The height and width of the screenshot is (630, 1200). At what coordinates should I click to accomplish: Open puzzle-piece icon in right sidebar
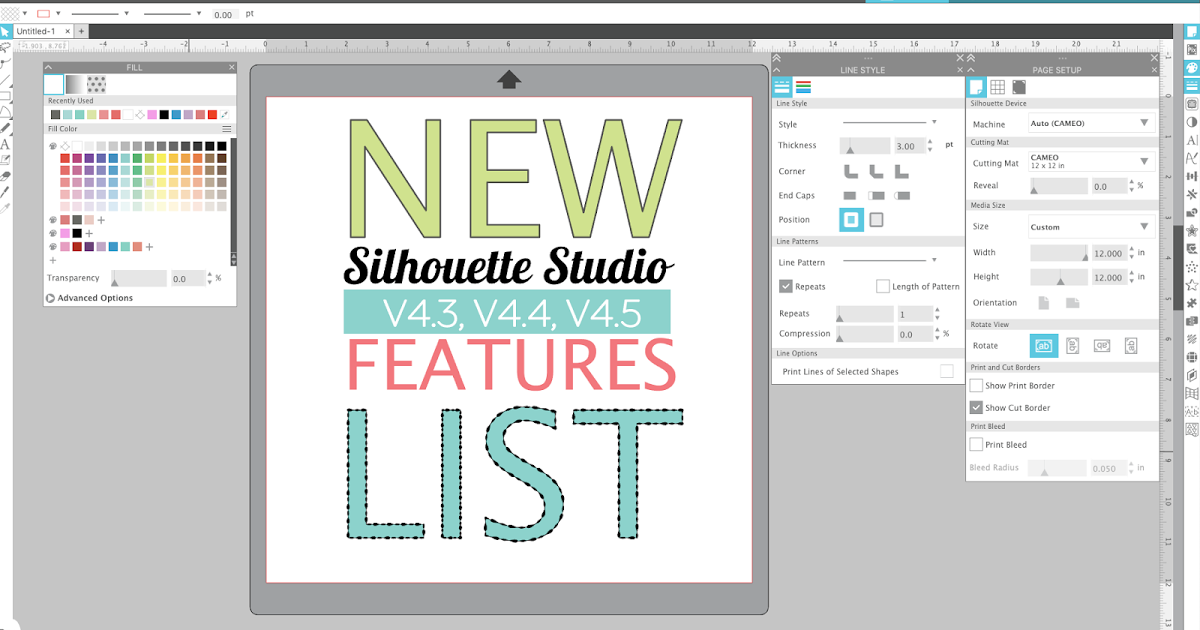click(1191, 303)
